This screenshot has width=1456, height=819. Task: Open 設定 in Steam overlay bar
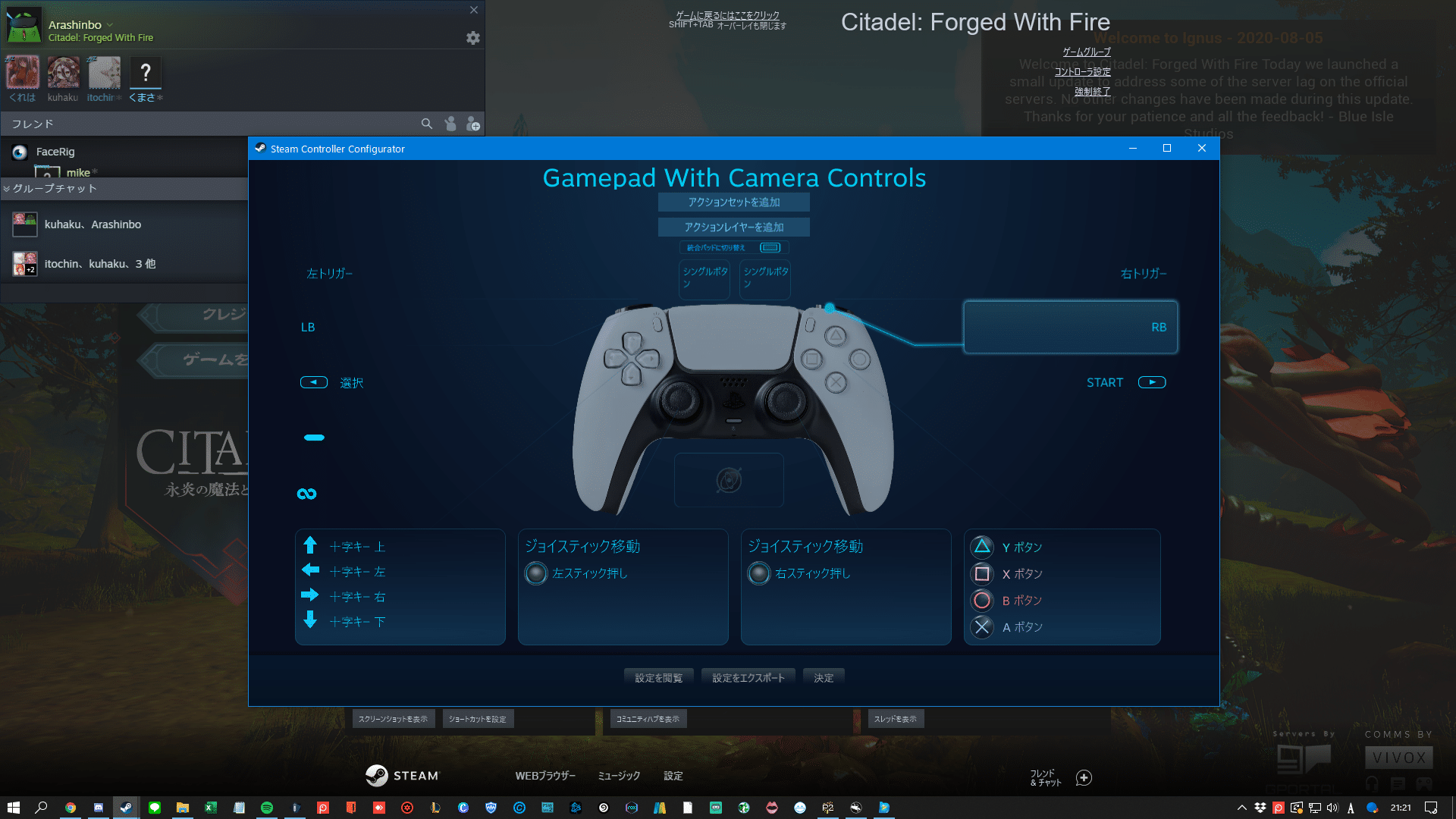point(673,776)
